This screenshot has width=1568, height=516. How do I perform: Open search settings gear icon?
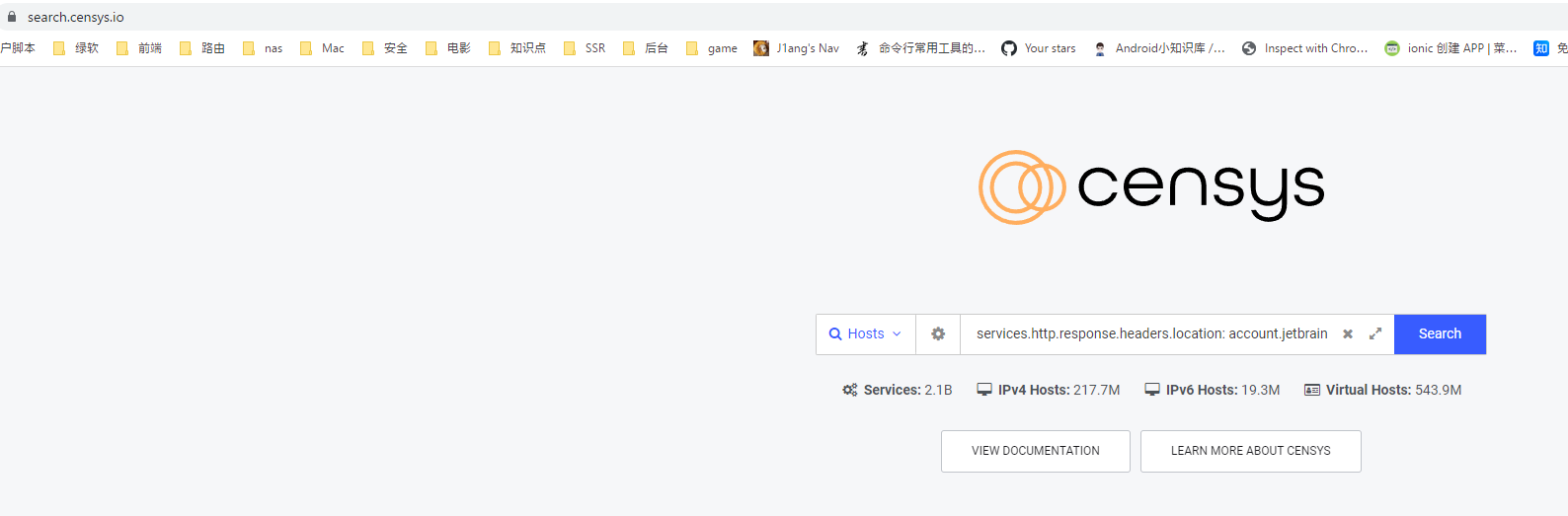point(938,334)
